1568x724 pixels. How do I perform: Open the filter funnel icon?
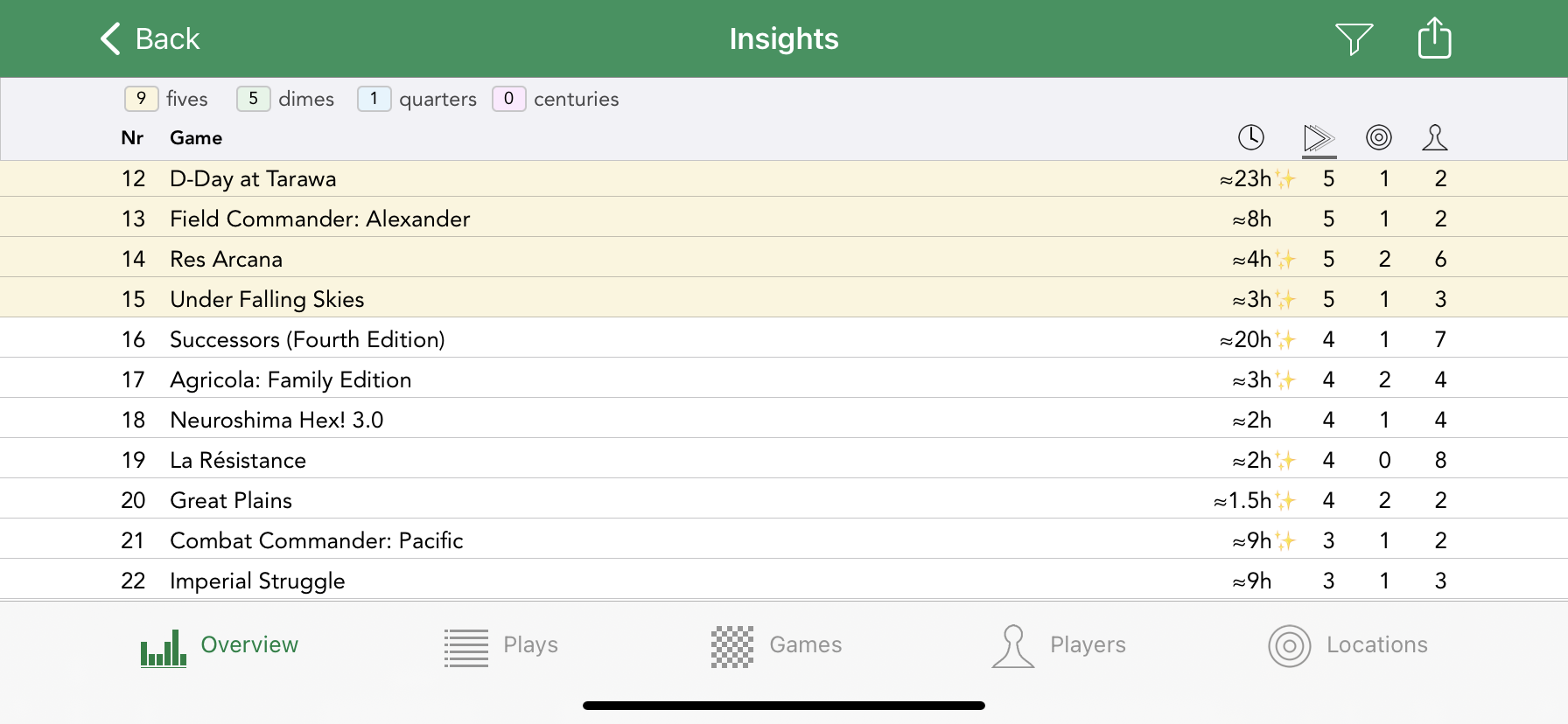coord(1354,38)
